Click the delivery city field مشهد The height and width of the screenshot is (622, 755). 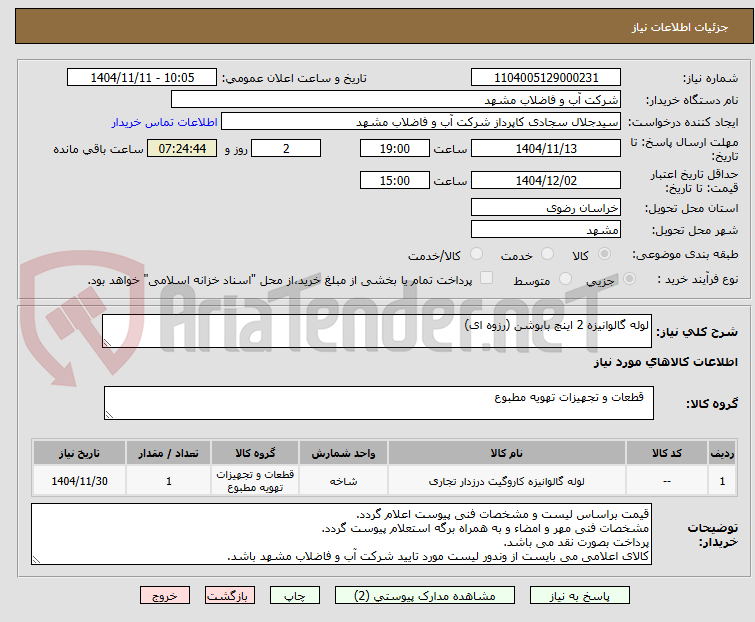[546, 230]
